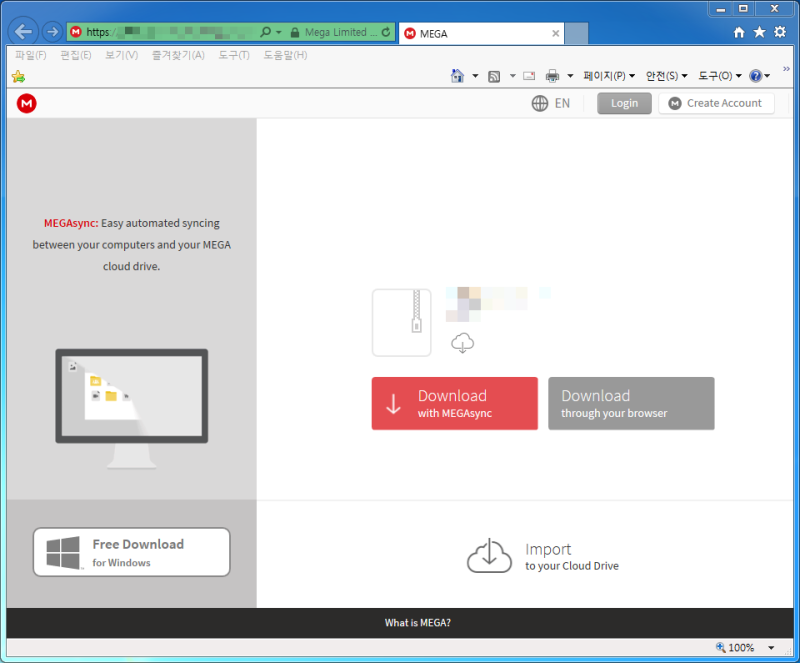This screenshot has width=800, height=663.
Task: Click the EN language label
Action: [x=562, y=104]
